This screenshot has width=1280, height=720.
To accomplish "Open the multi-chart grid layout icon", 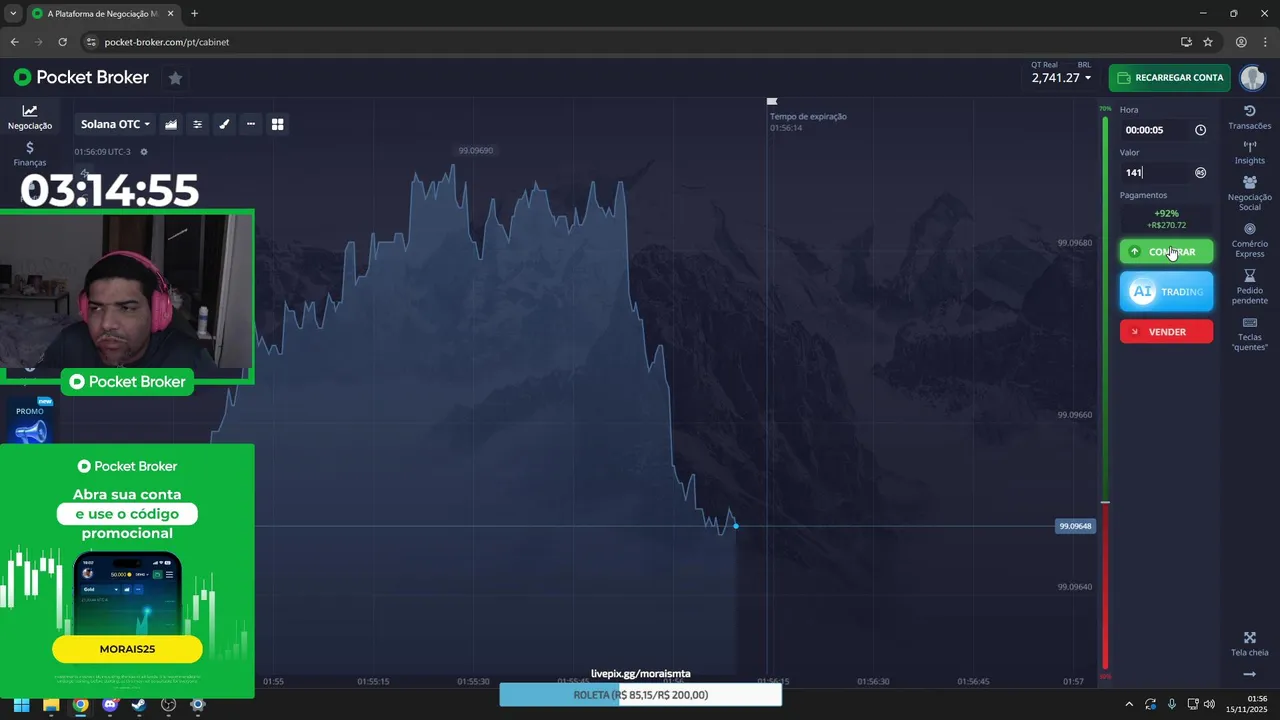I will click(278, 124).
